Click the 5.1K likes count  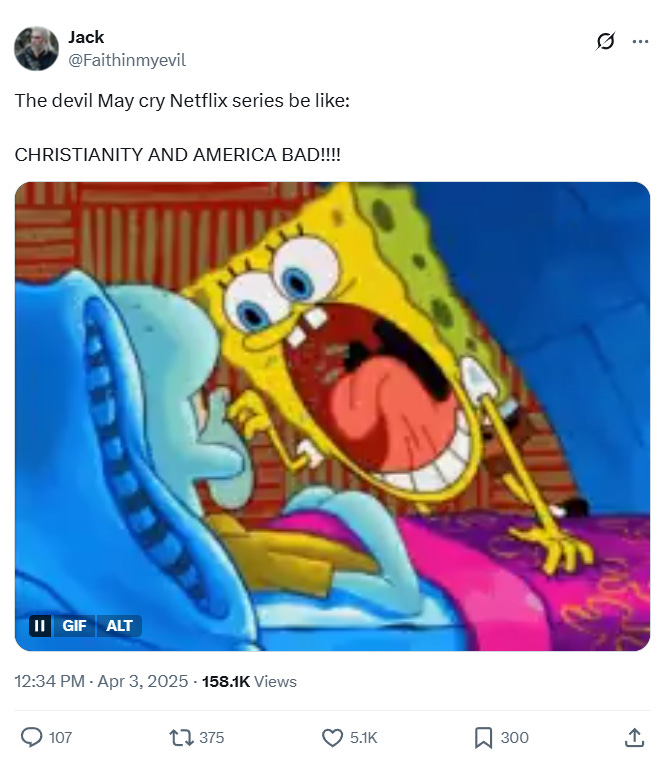click(x=364, y=738)
